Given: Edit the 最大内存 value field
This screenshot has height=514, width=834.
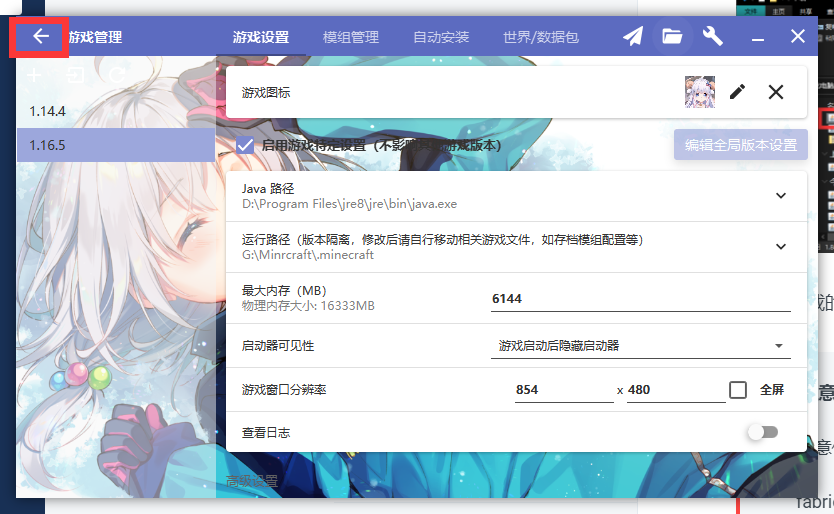Looking at the screenshot, I should (x=640, y=299).
